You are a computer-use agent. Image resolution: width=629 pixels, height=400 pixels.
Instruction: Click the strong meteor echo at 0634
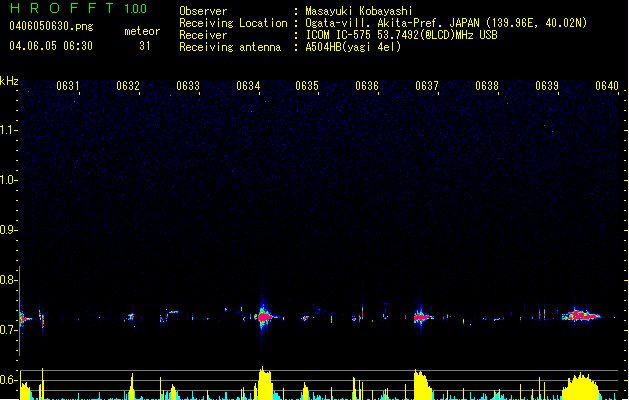coord(264,317)
